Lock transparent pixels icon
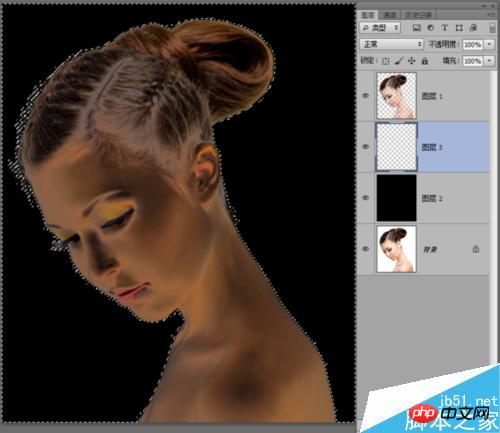 [x=386, y=61]
